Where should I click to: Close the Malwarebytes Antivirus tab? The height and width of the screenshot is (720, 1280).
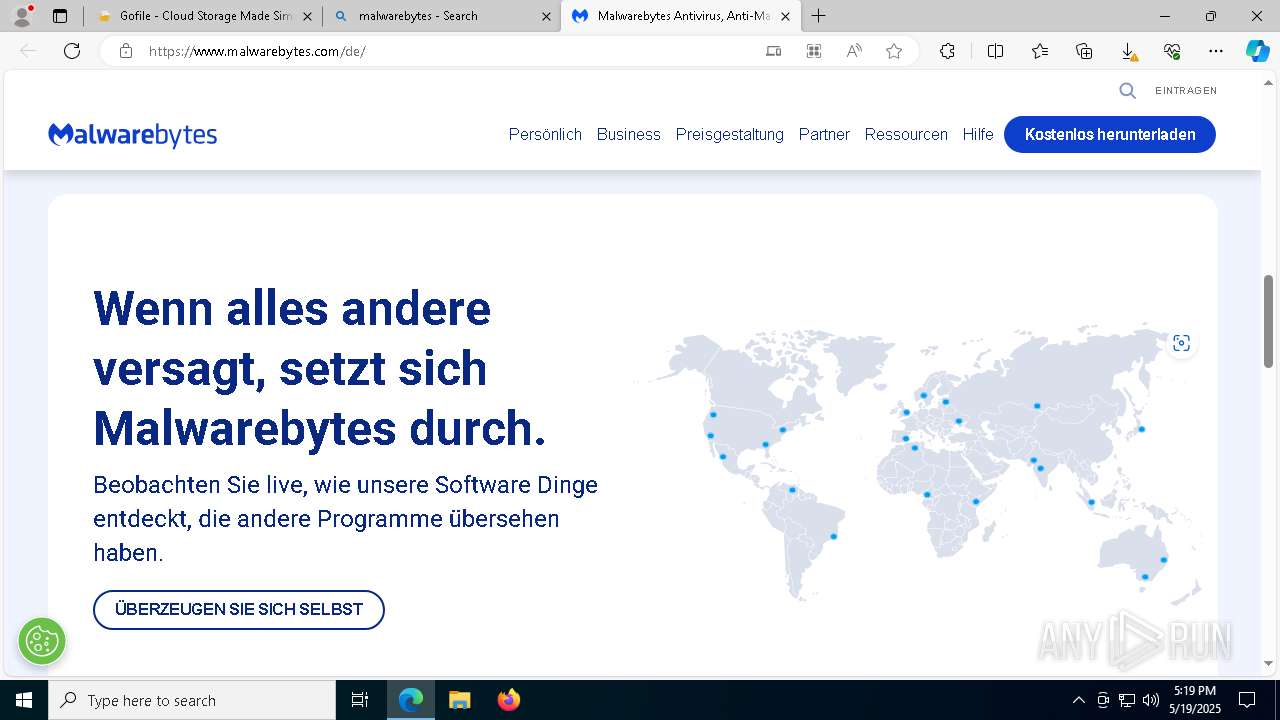click(785, 16)
